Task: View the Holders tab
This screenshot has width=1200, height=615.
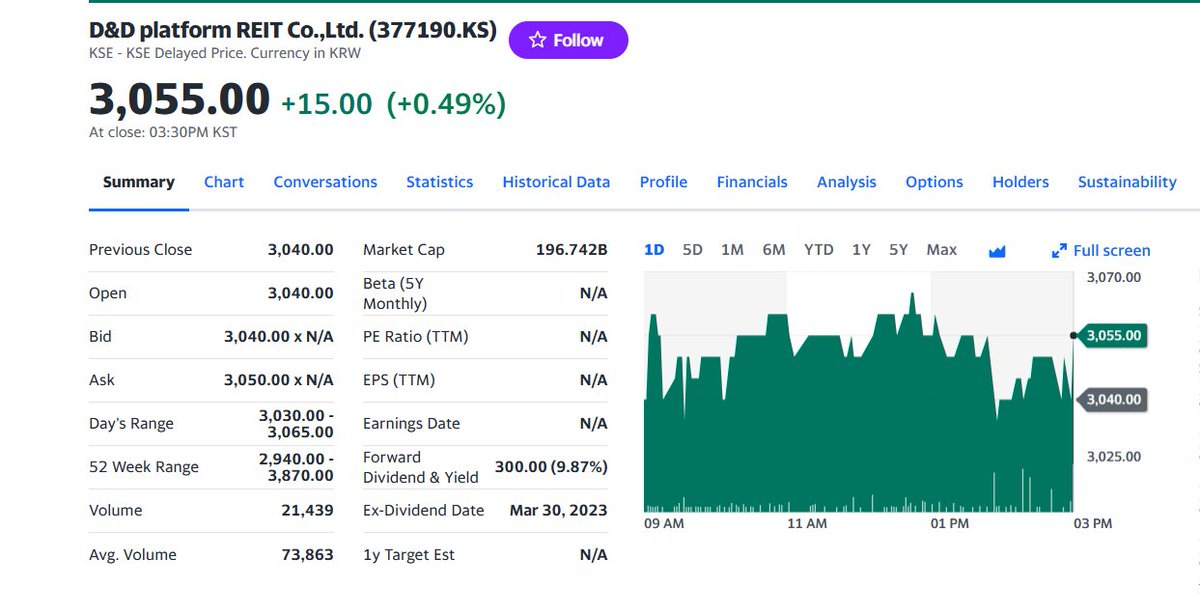Action: pos(1021,182)
